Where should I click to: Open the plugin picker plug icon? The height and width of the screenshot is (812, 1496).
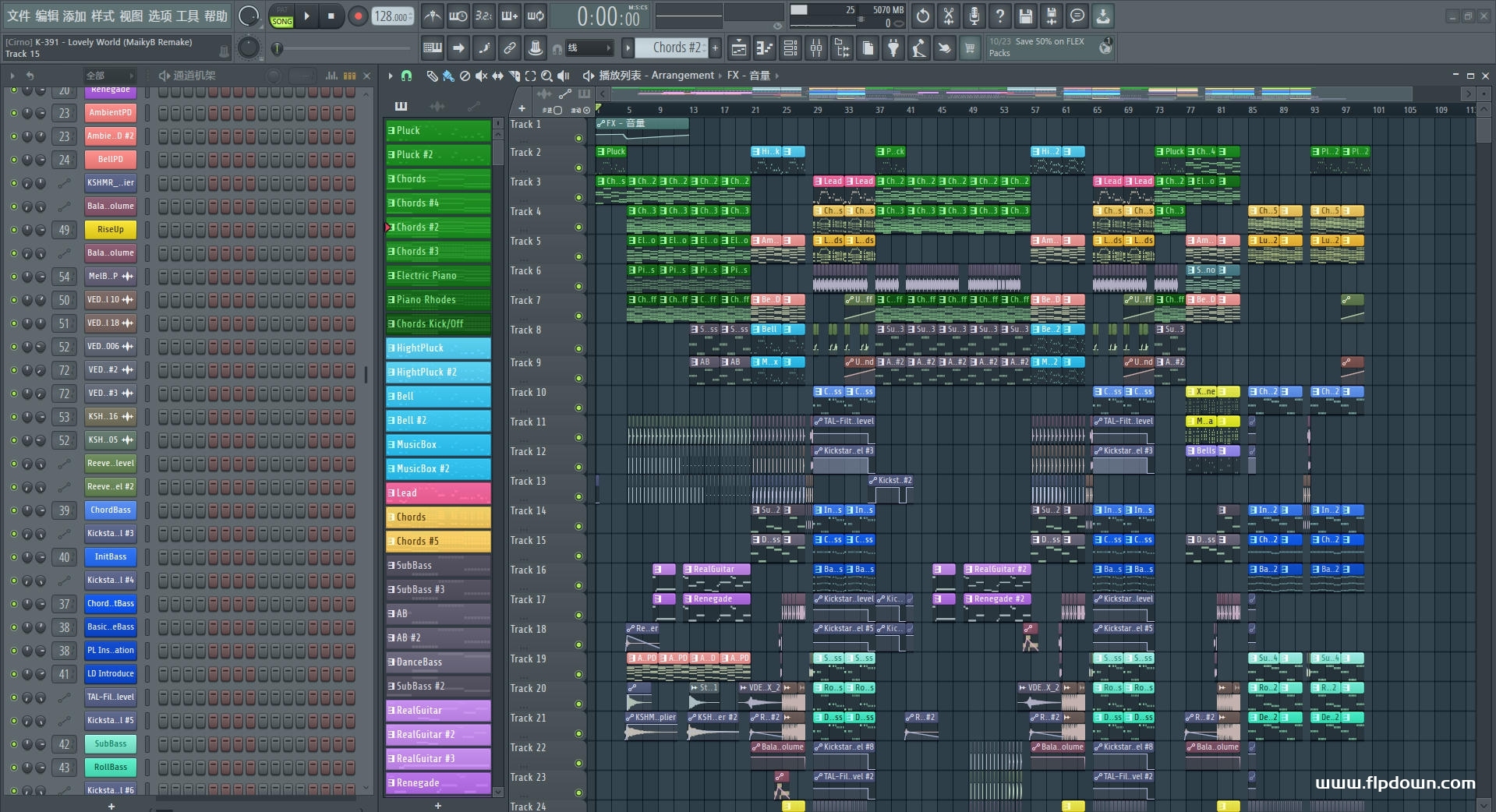893,48
